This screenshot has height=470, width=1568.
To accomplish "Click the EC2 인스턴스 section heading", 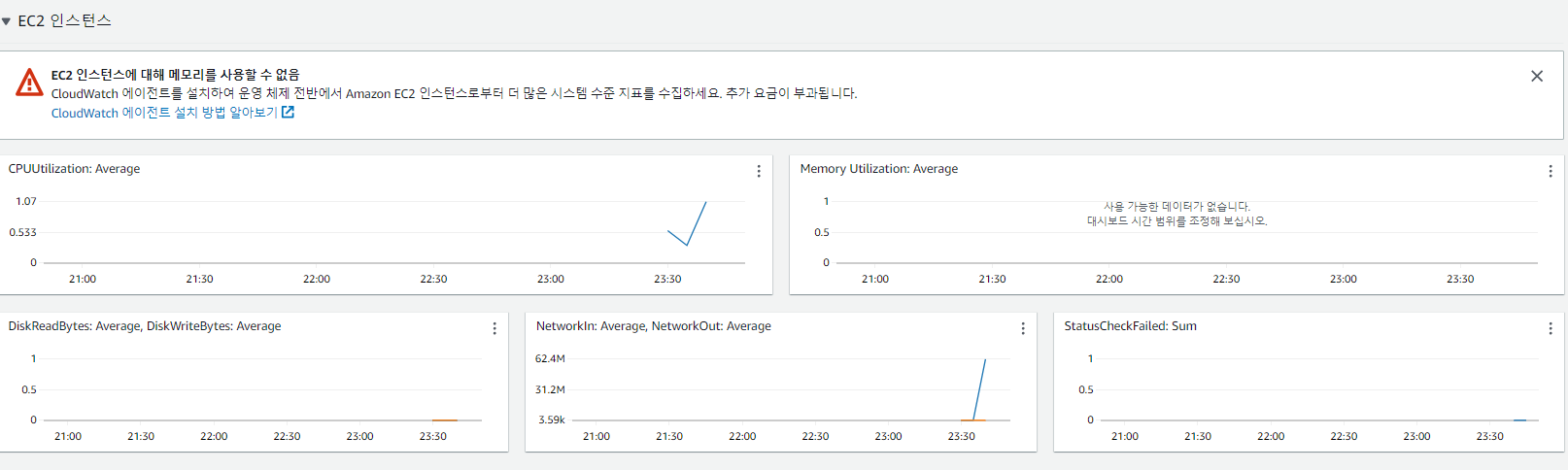I will [x=64, y=20].
